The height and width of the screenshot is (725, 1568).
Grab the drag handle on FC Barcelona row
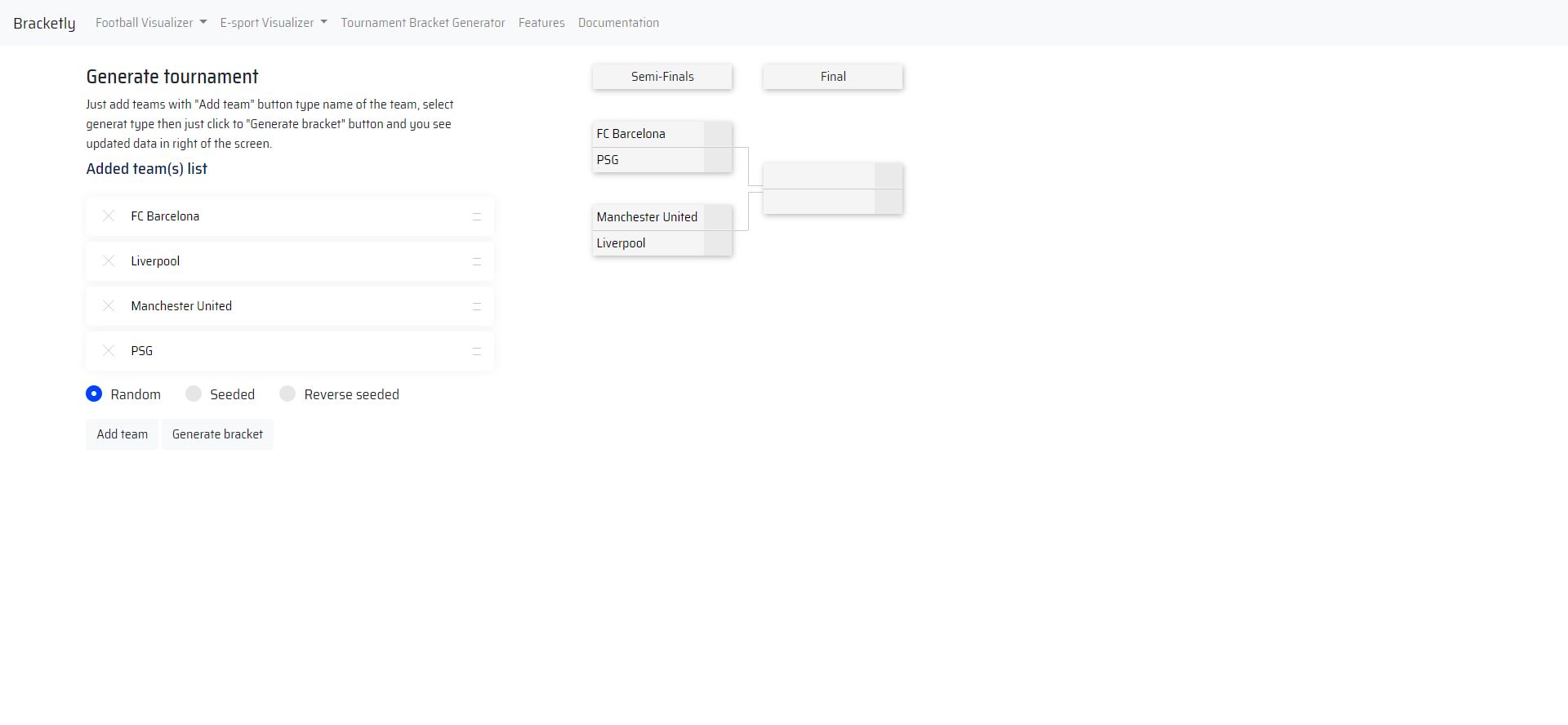[x=477, y=217]
